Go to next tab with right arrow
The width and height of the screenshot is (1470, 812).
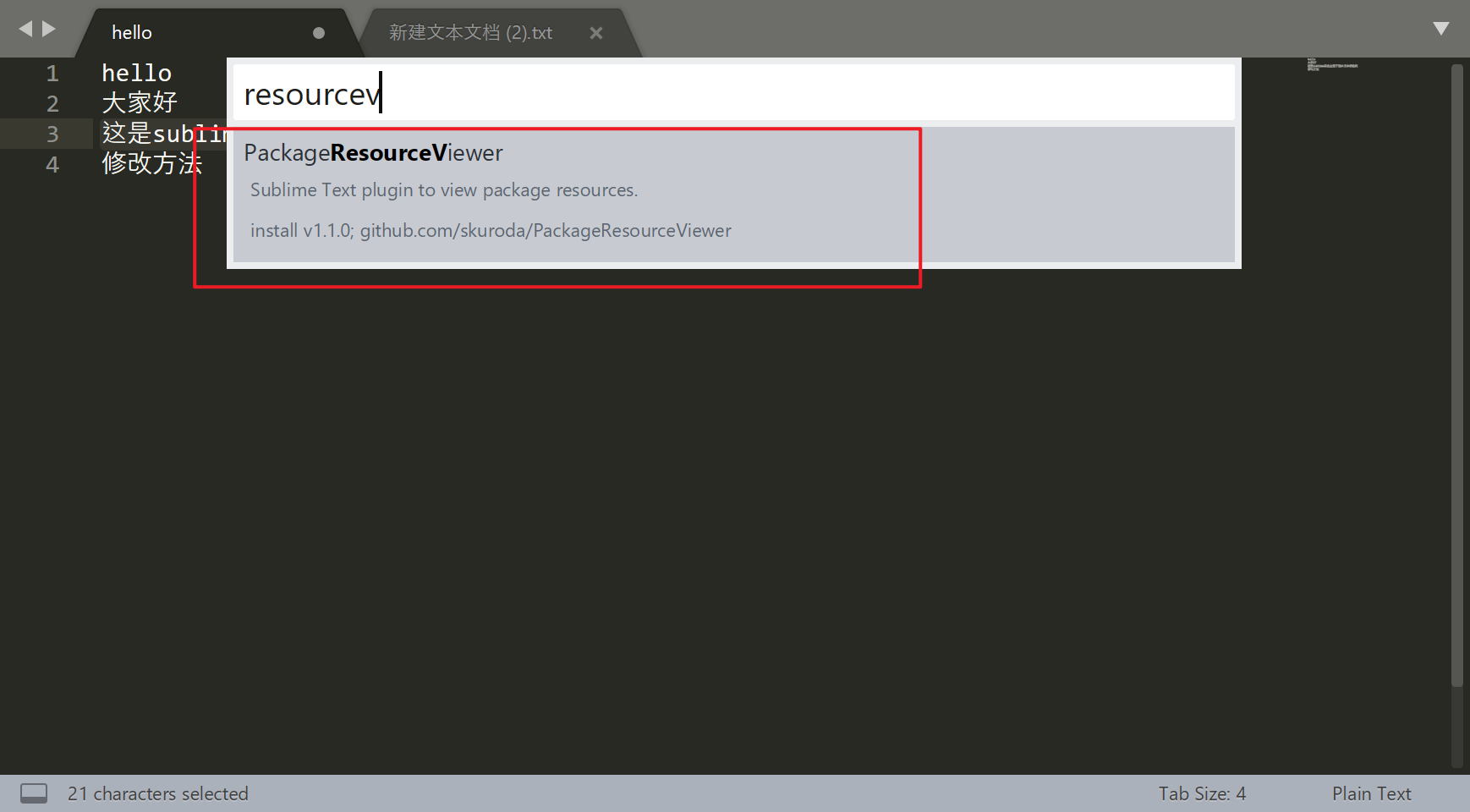49,29
